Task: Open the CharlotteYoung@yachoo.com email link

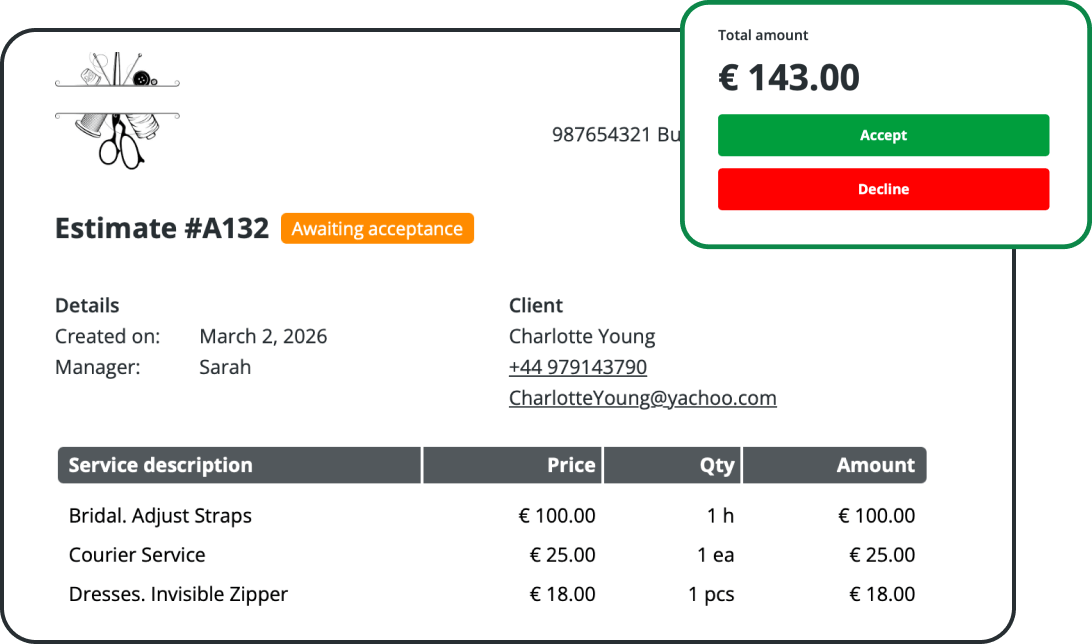Action: [x=642, y=398]
